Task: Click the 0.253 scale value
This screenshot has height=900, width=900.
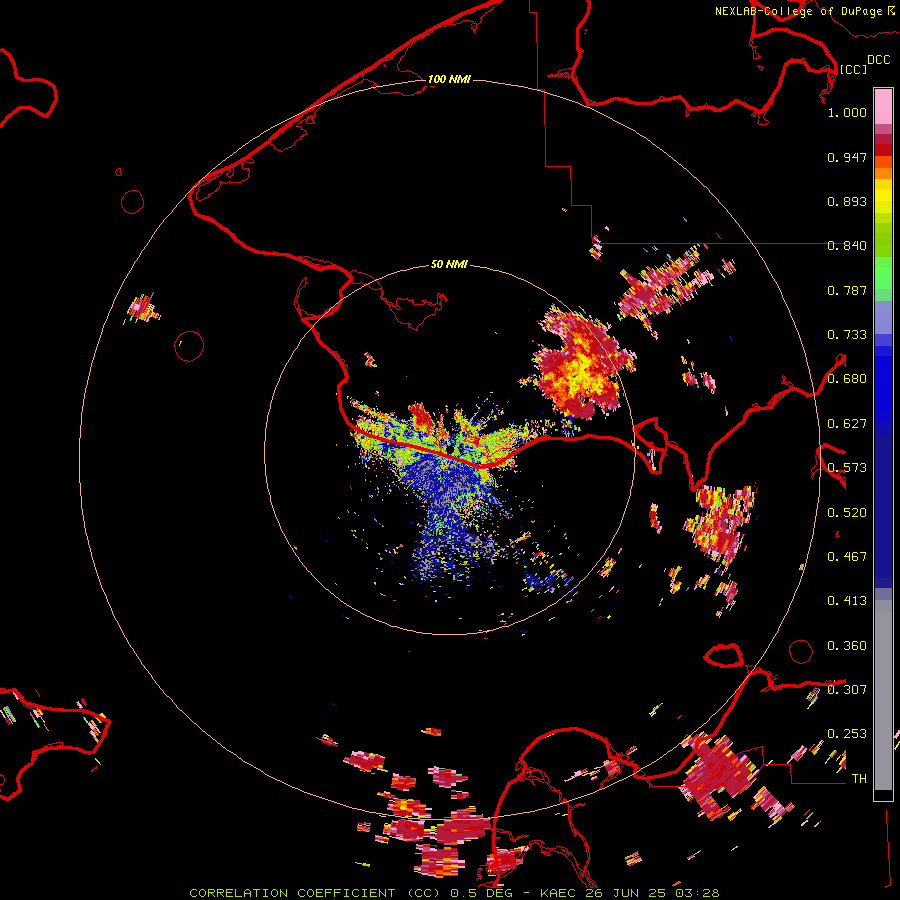Action: pyautogui.click(x=847, y=734)
